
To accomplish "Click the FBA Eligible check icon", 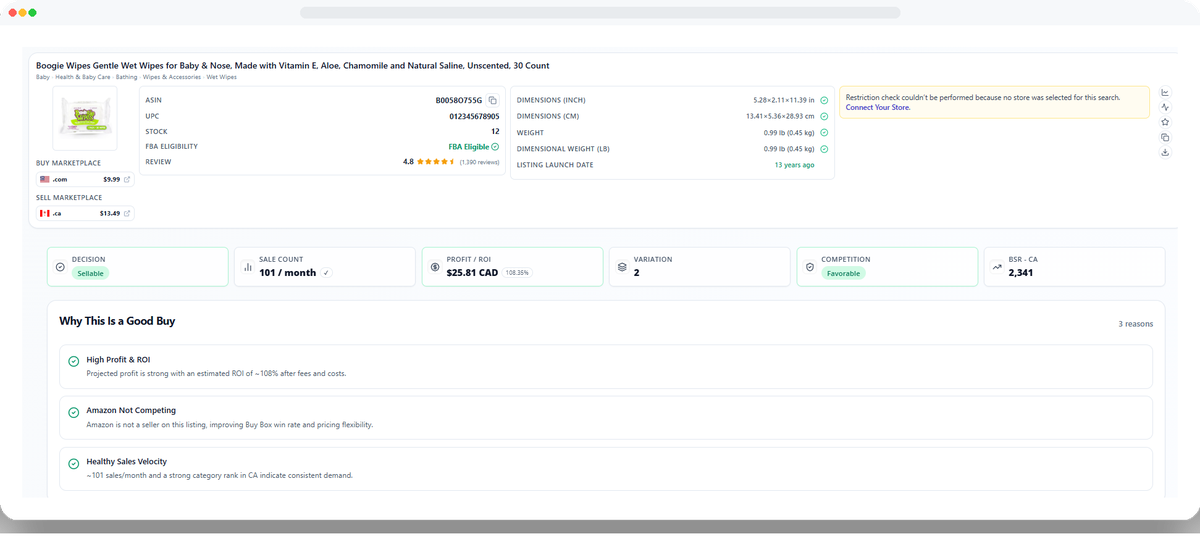I will [x=495, y=147].
